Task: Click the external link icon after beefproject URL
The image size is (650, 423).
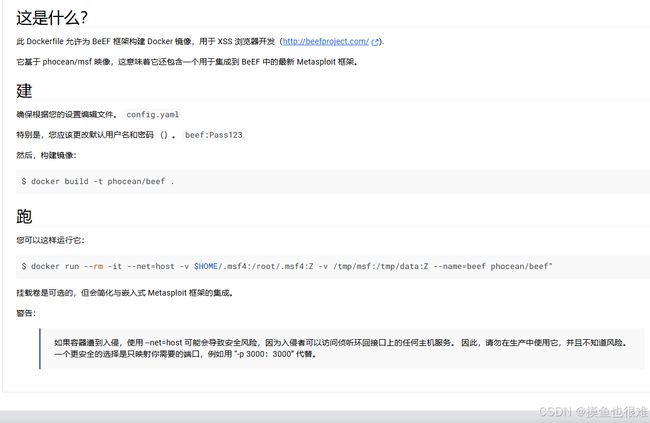Action: [375, 42]
